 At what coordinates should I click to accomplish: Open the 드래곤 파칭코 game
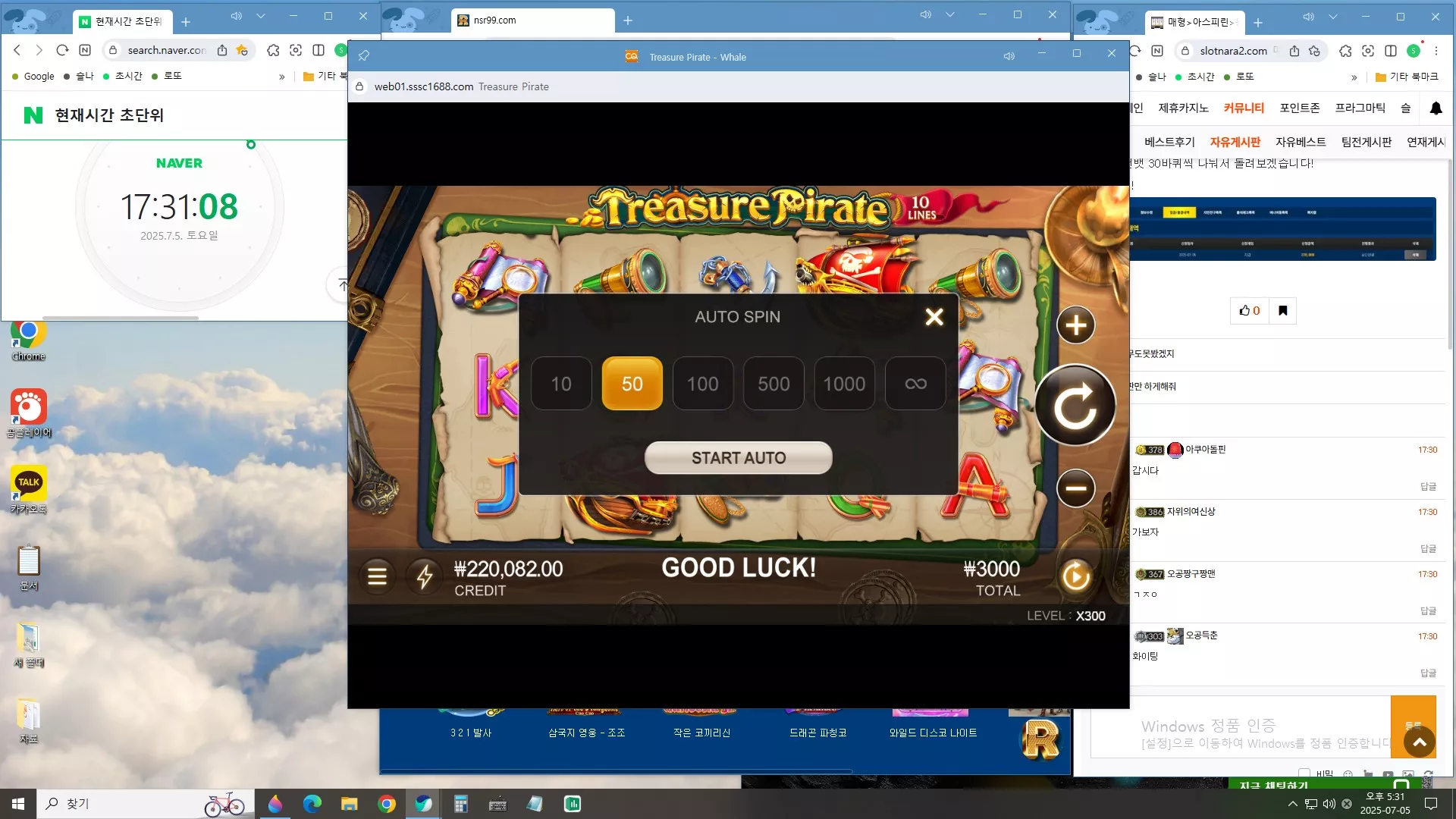pyautogui.click(x=817, y=733)
